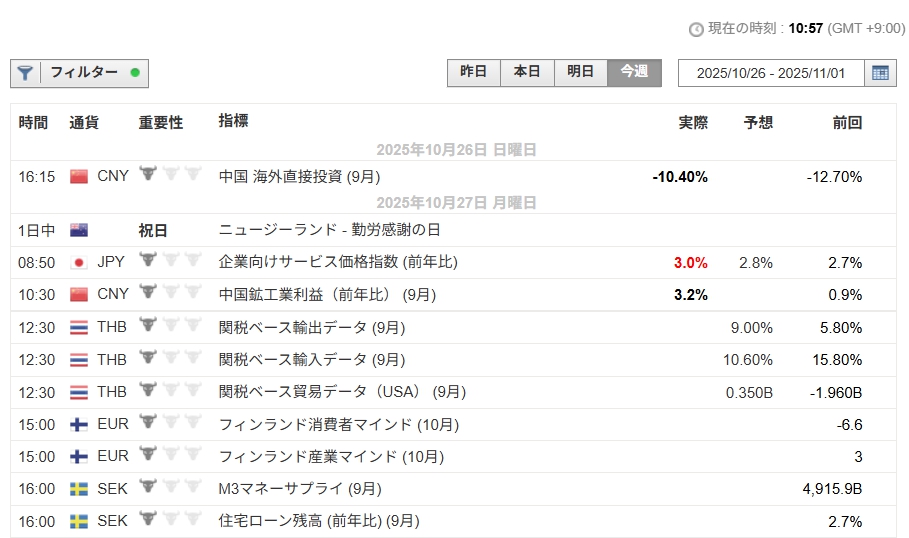
Task: Open the 中国 海外直接投資 (9月) indicator
Action: 299,177
